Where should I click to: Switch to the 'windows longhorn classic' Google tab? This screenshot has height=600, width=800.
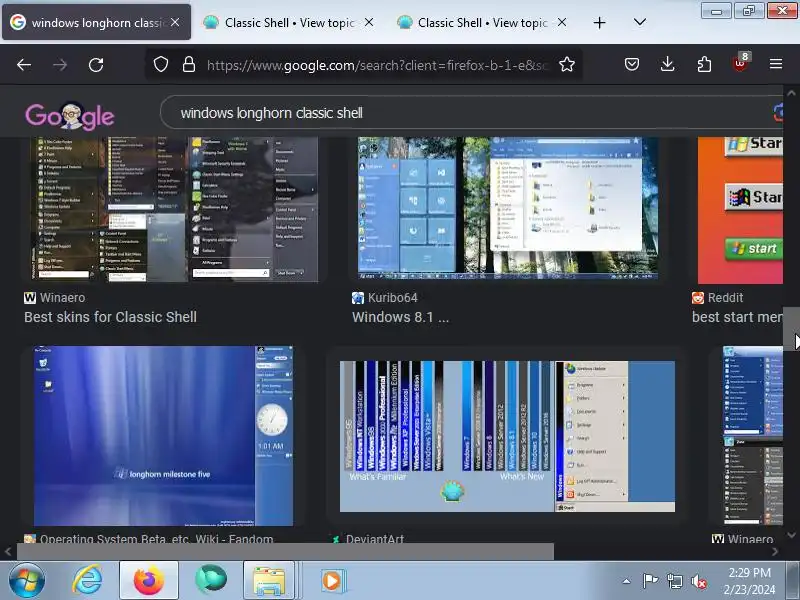(96, 22)
